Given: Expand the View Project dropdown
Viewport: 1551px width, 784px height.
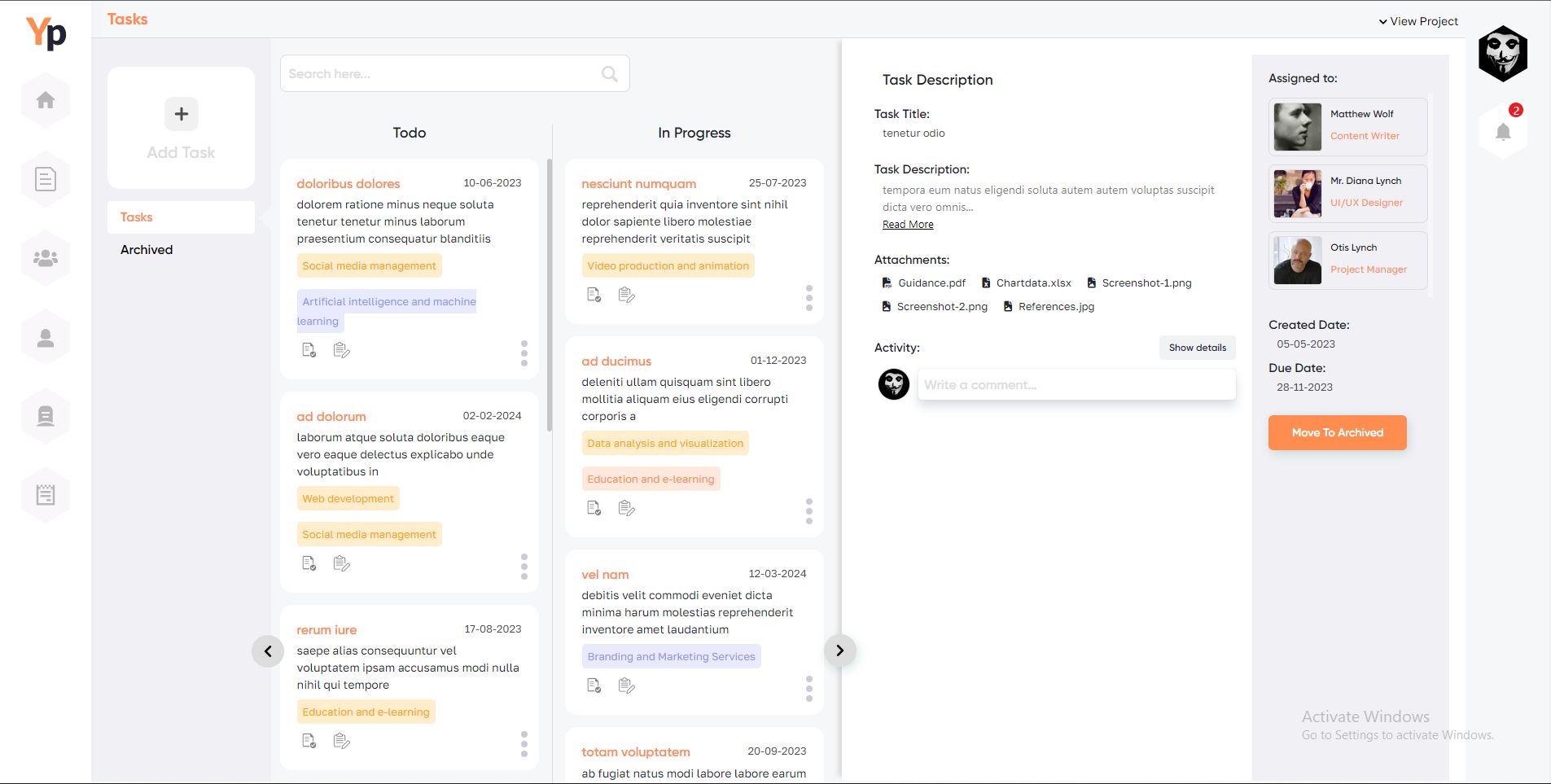Looking at the screenshot, I should (1417, 21).
